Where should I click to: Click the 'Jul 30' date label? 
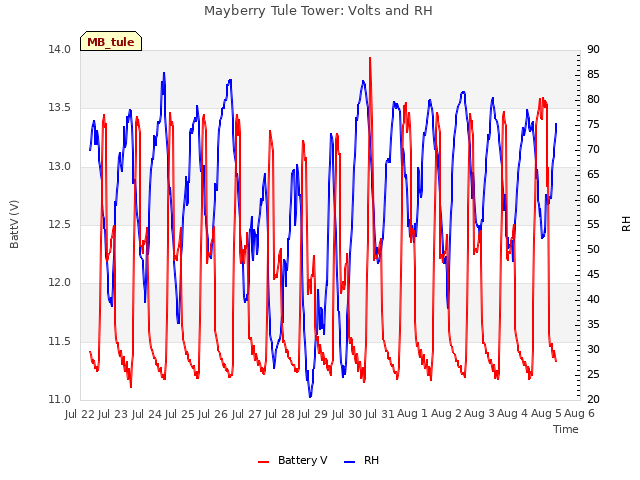(347, 414)
